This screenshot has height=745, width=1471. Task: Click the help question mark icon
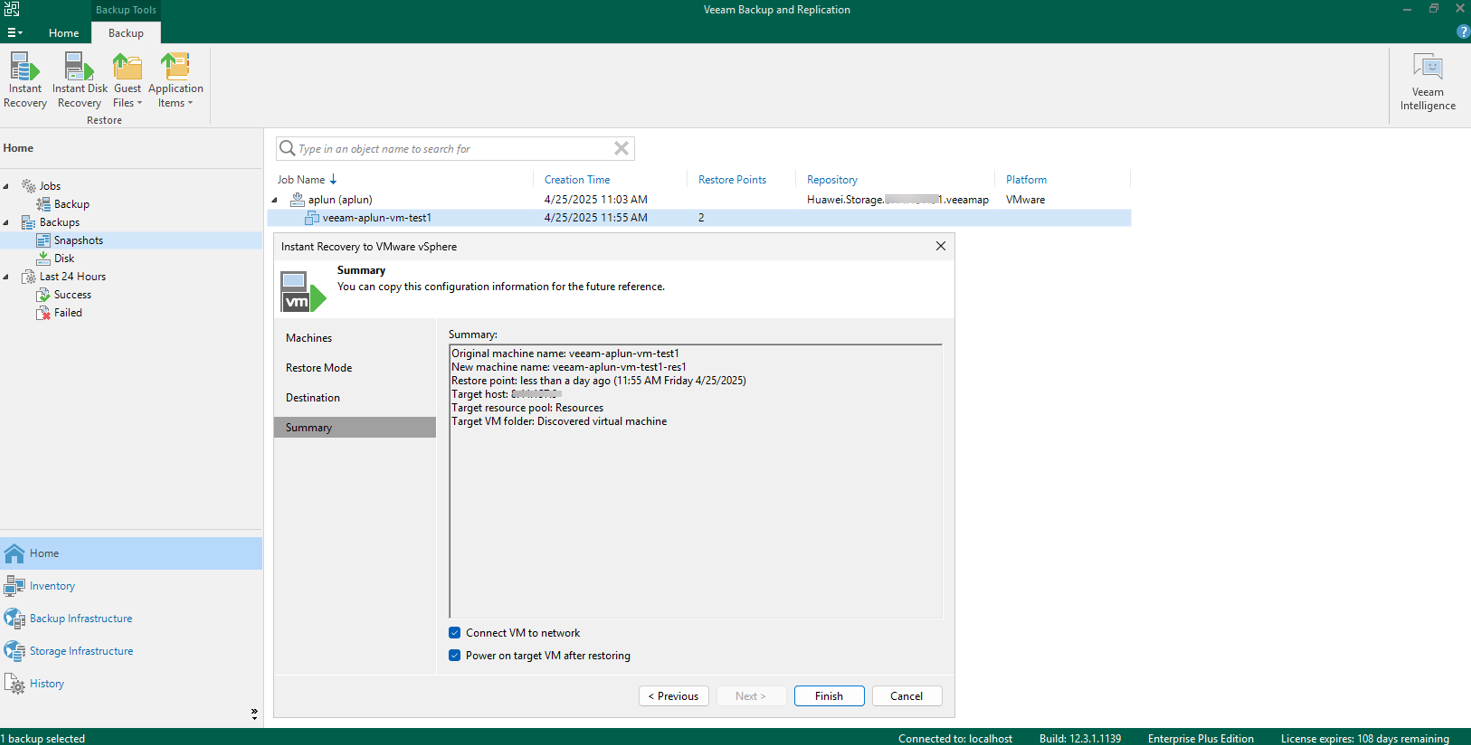1463,33
